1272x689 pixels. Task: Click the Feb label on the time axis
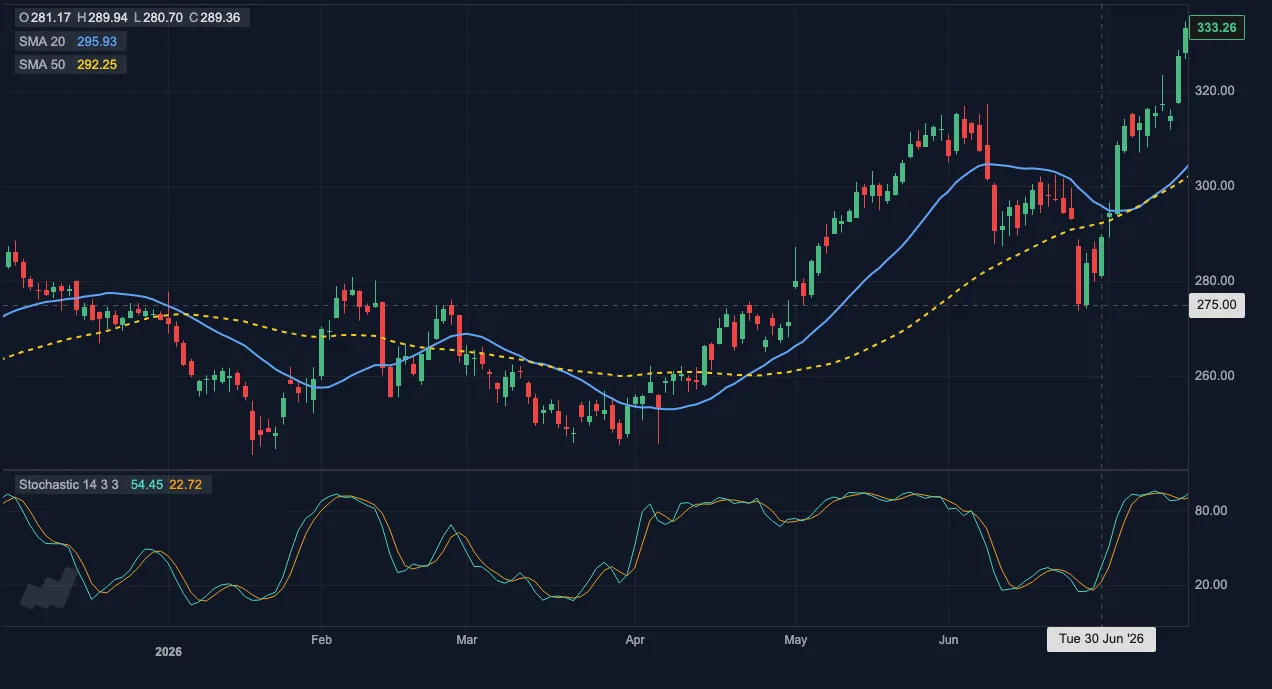point(321,638)
